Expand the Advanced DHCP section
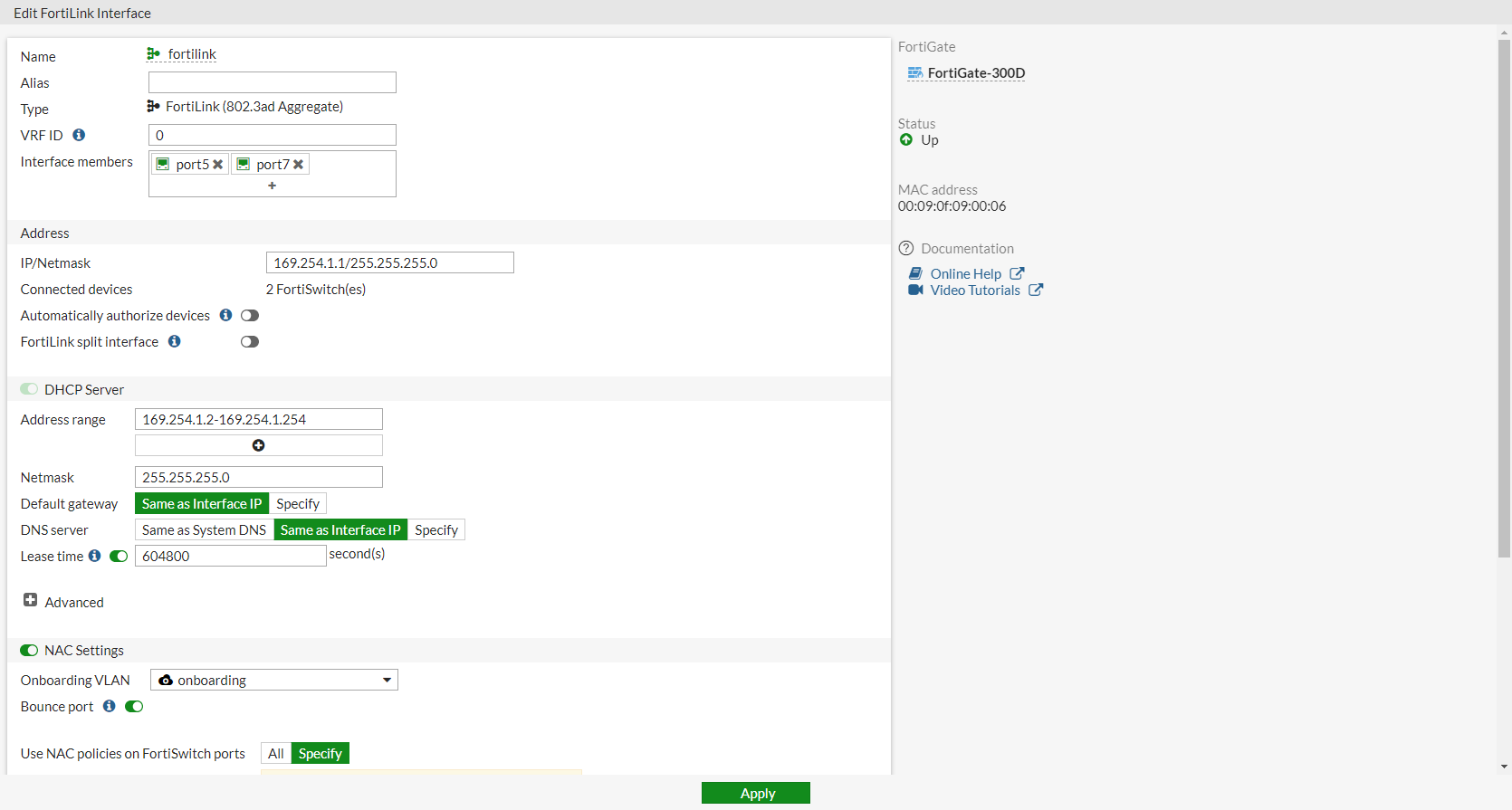1512x810 pixels. [30, 600]
